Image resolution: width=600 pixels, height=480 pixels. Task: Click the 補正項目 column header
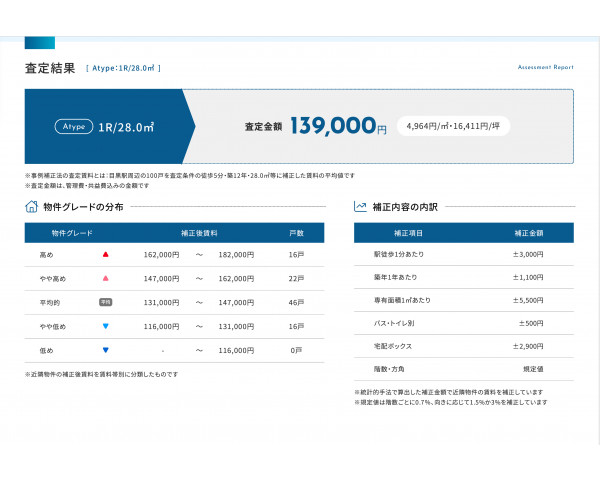click(x=408, y=233)
